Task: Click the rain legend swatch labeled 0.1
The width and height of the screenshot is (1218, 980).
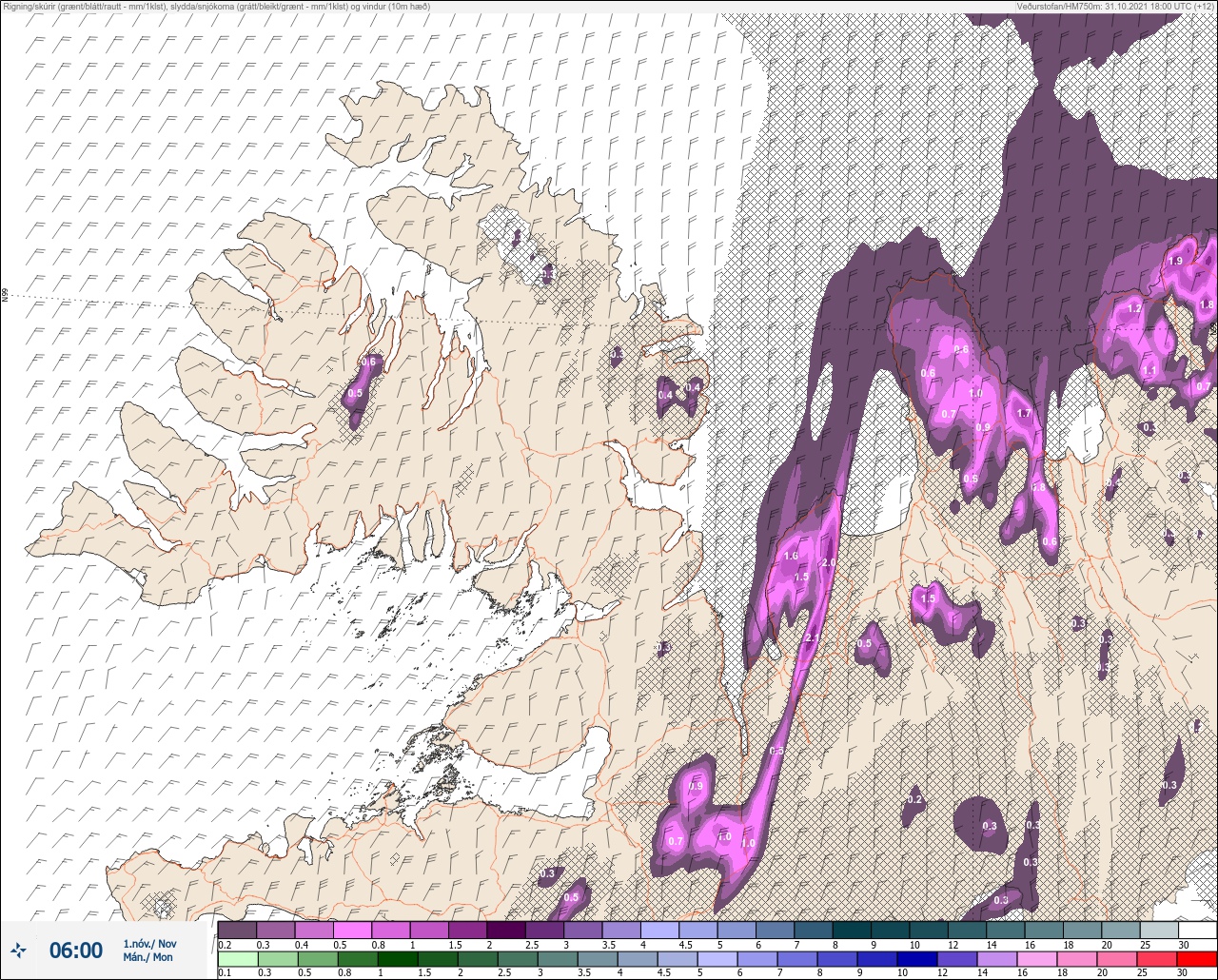Action: [x=238, y=959]
